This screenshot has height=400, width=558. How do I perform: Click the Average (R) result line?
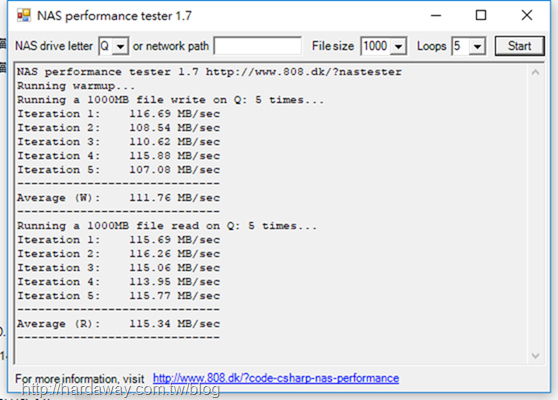(x=119, y=324)
